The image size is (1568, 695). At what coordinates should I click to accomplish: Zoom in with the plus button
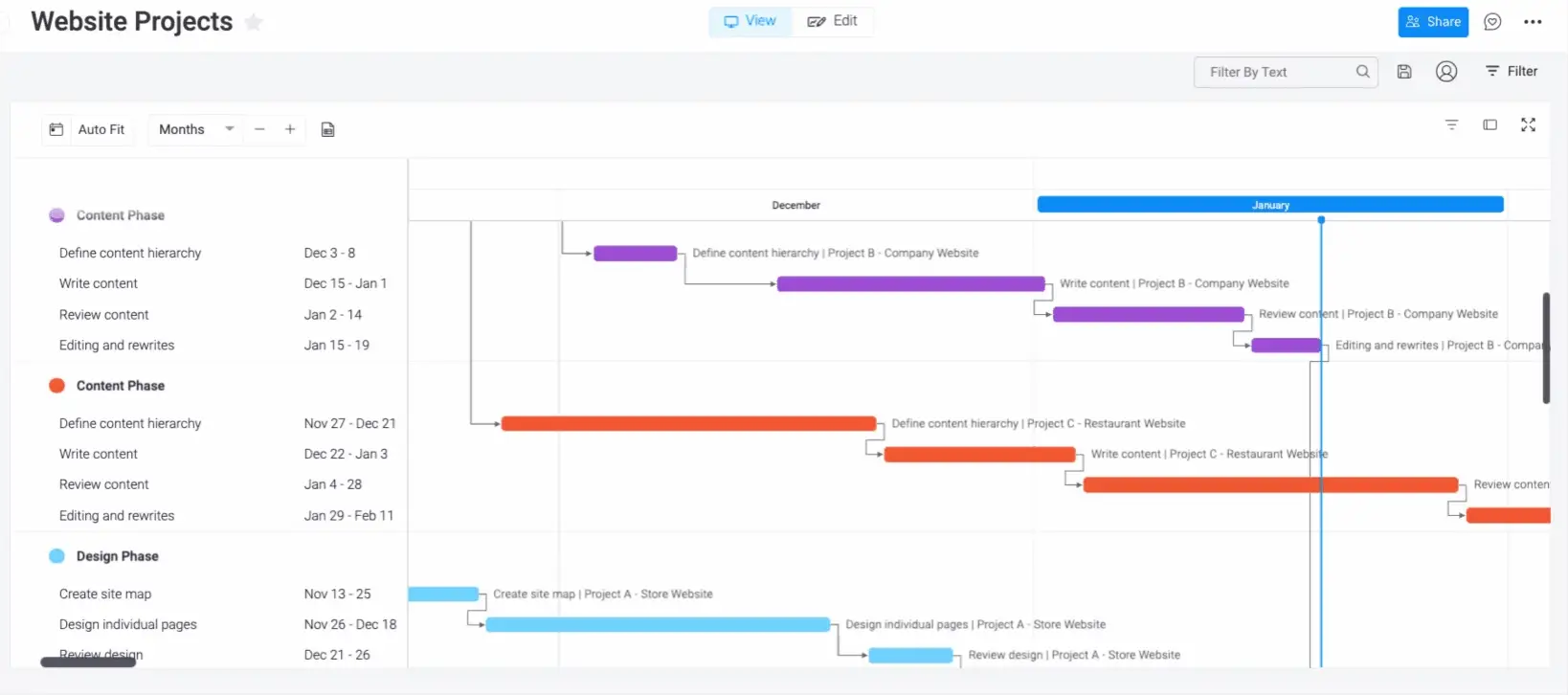pyautogui.click(x=290, y=129)
